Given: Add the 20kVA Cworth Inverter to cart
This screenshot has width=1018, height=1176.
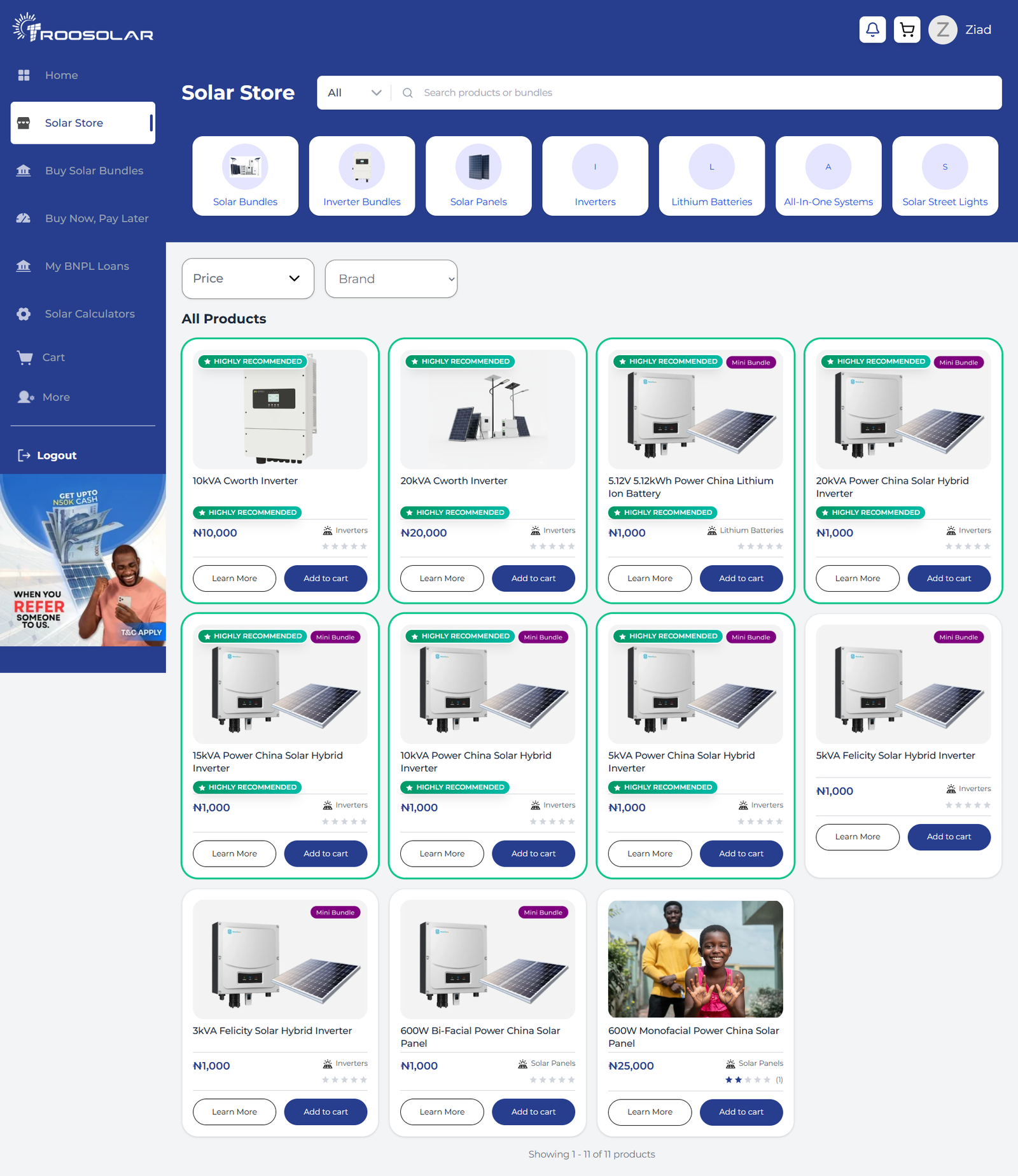Looking at the screenshot, I should [533, 578].
